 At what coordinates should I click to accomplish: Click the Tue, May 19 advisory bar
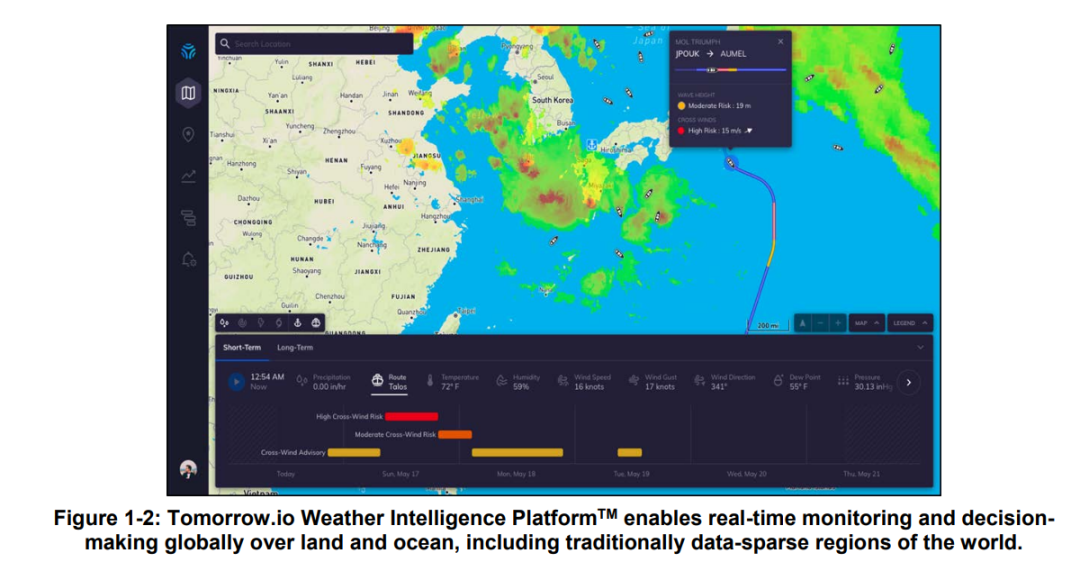point(630,452)
